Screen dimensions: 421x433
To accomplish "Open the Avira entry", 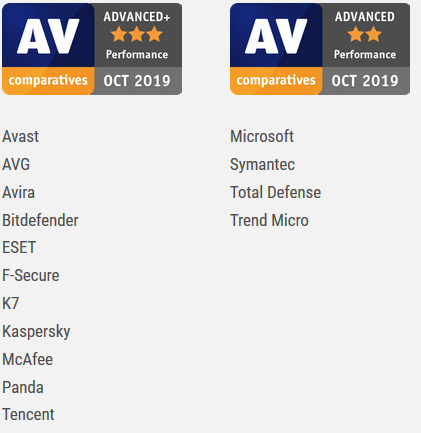I will click(18, 192).
